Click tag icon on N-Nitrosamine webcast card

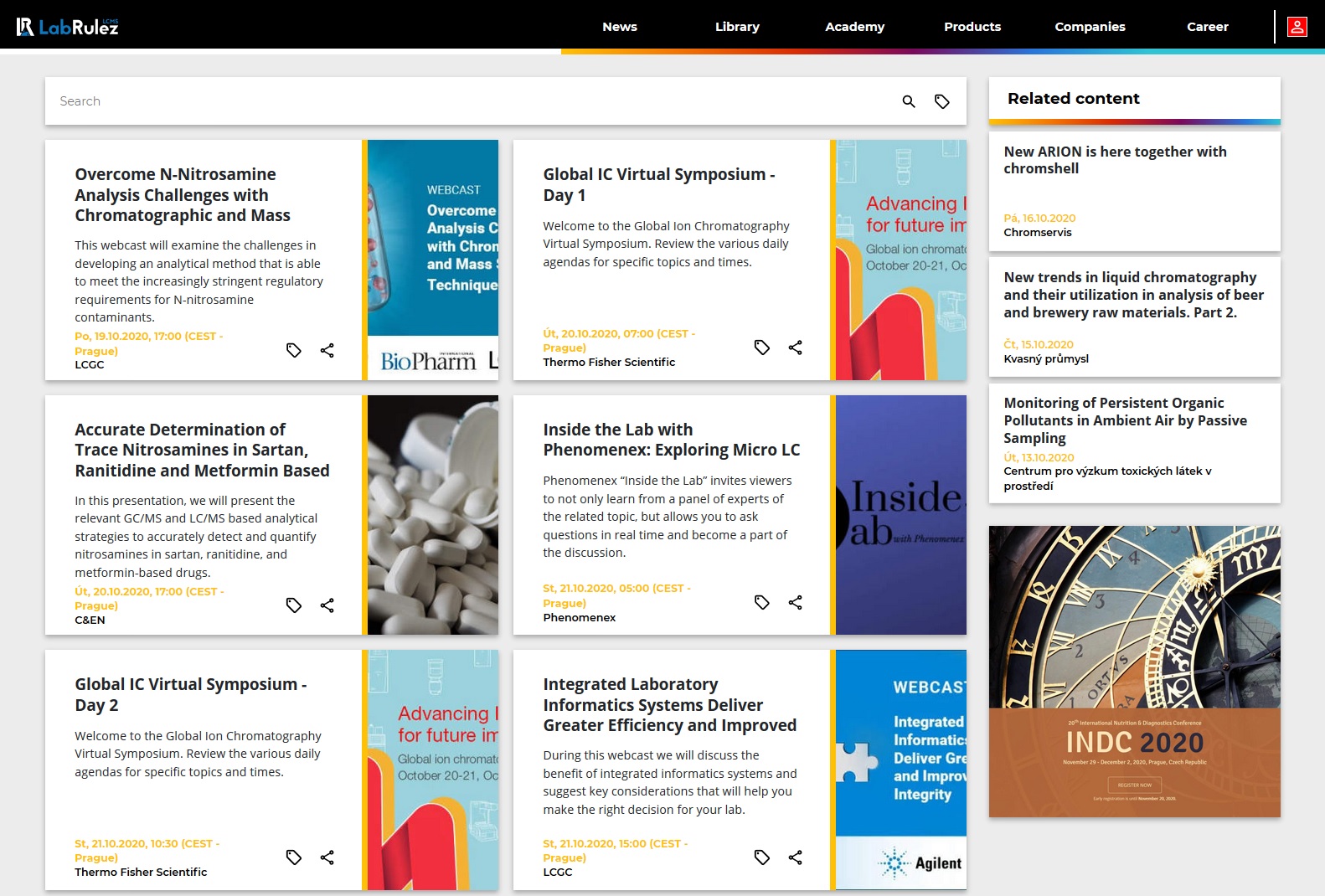coord(294,350)
